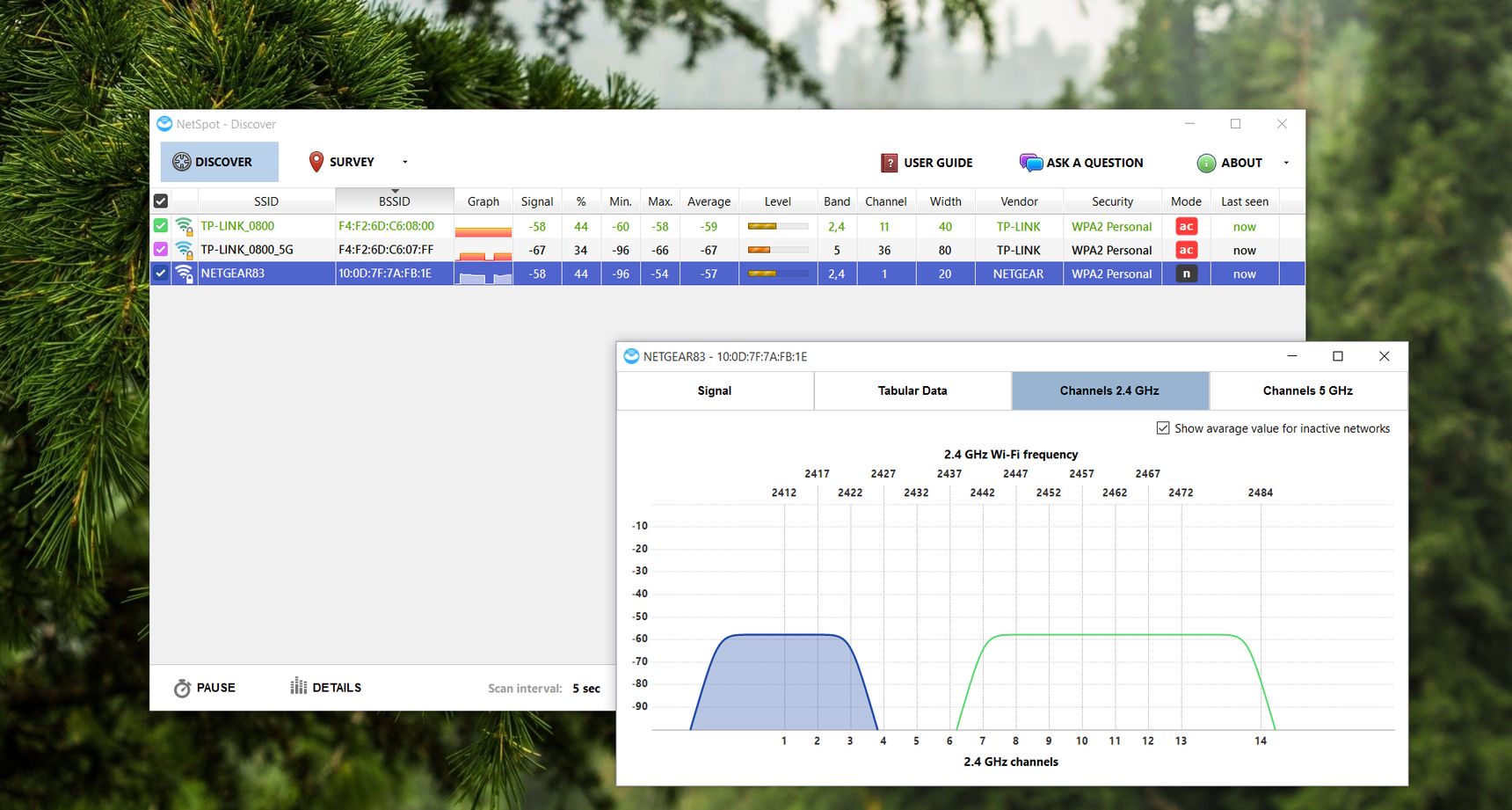Pause the network scanning
This screenshot has height=810, width=1512.
[205, 688]
